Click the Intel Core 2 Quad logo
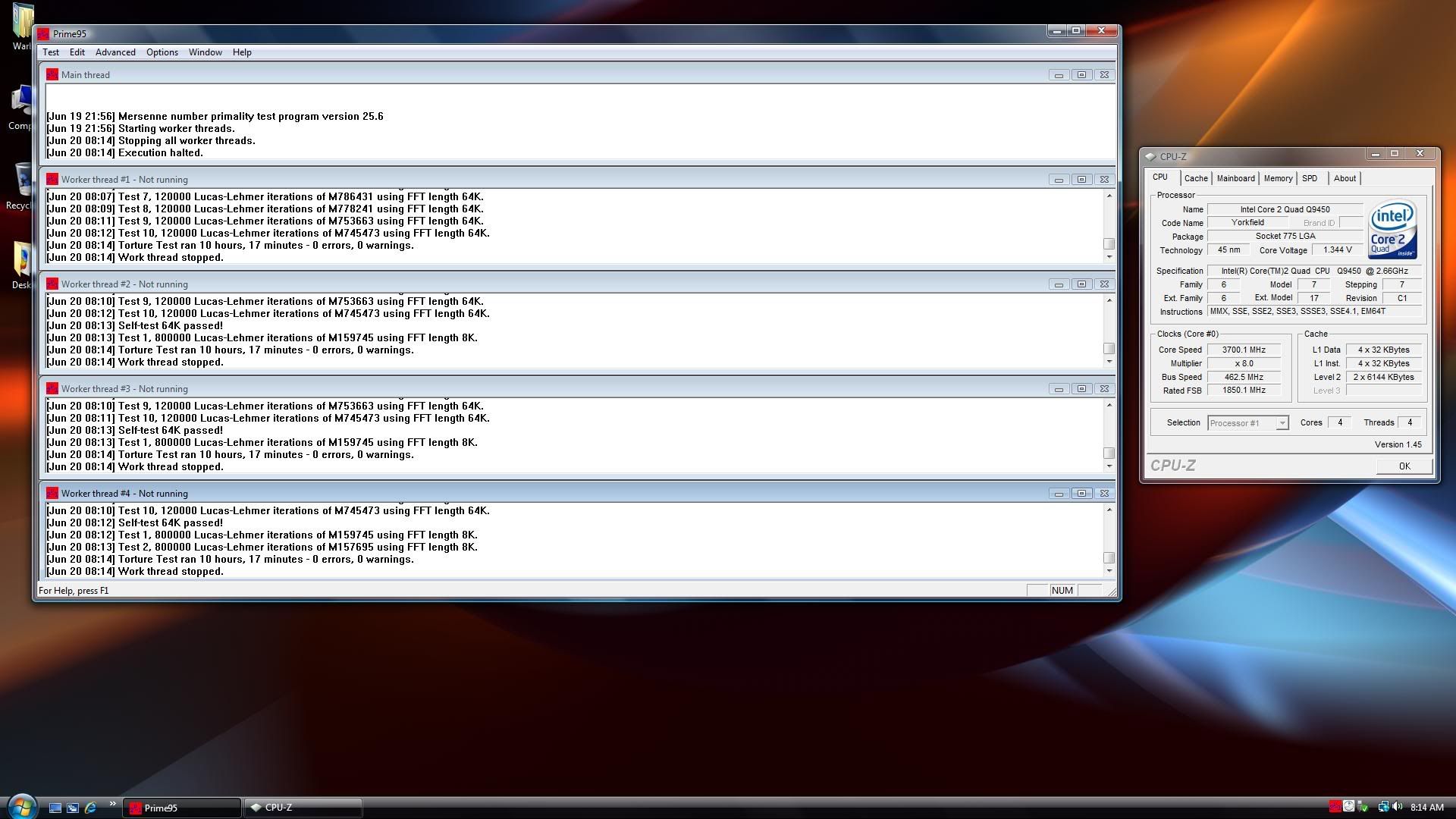The image size is (1456, 819). tap(1392, 229)
